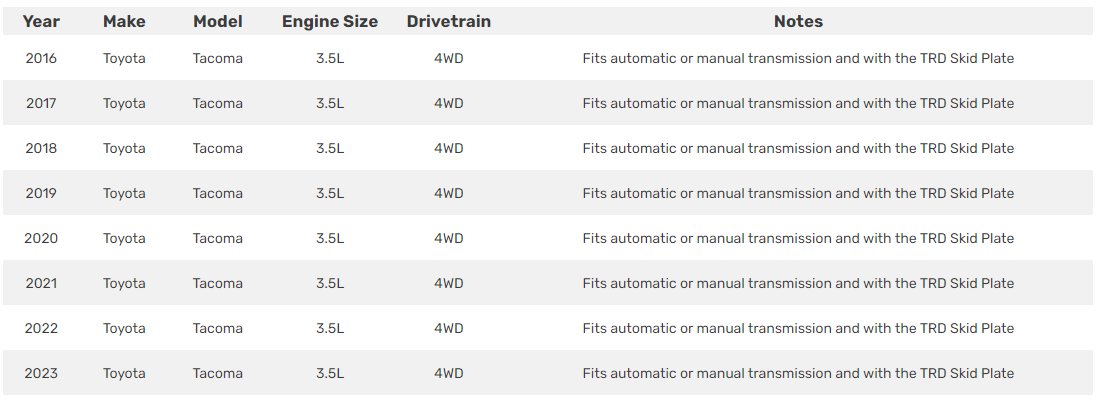The image size is (1098, 403).
Task: Select the 2020 year cell
Action: [41, 239]
